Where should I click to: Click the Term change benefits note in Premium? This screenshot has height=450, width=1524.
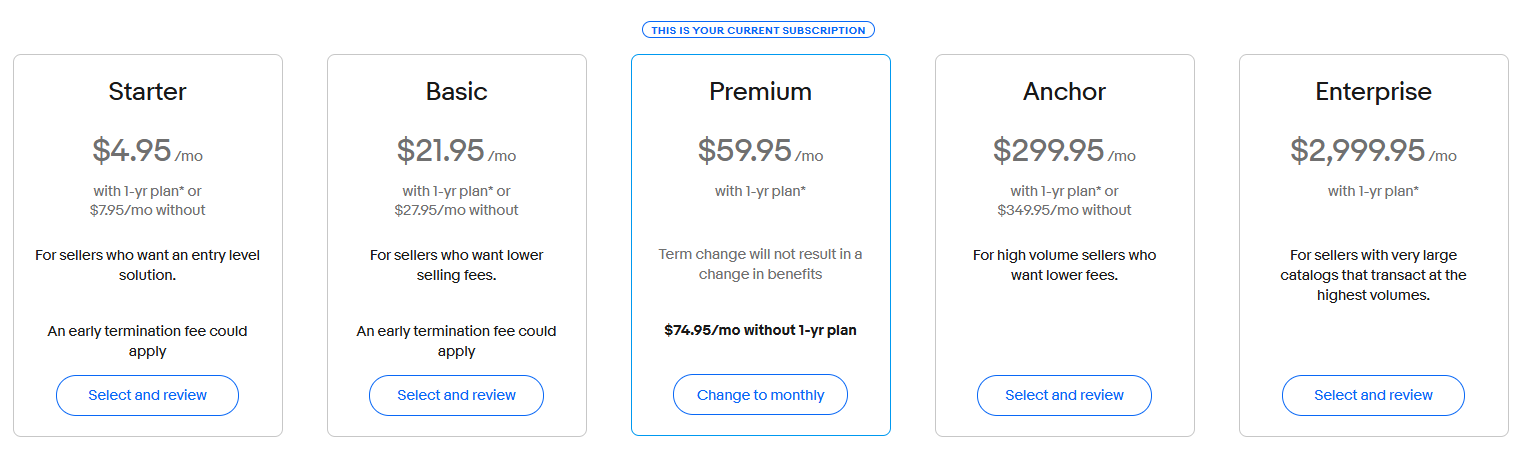click(x=760, y=264)
